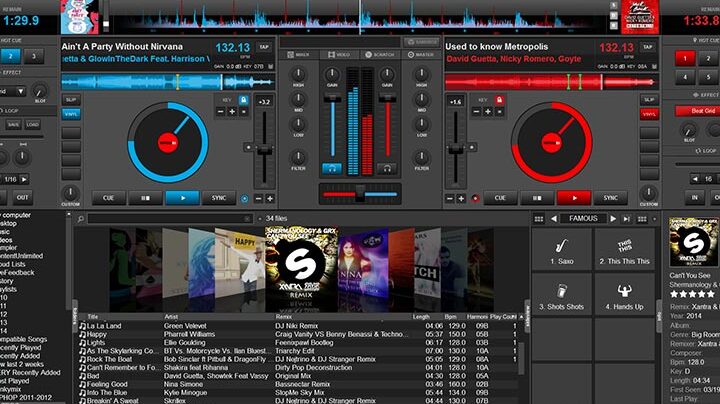
Task: Clear the search field with x icon
Action: [x=247, y=219]
